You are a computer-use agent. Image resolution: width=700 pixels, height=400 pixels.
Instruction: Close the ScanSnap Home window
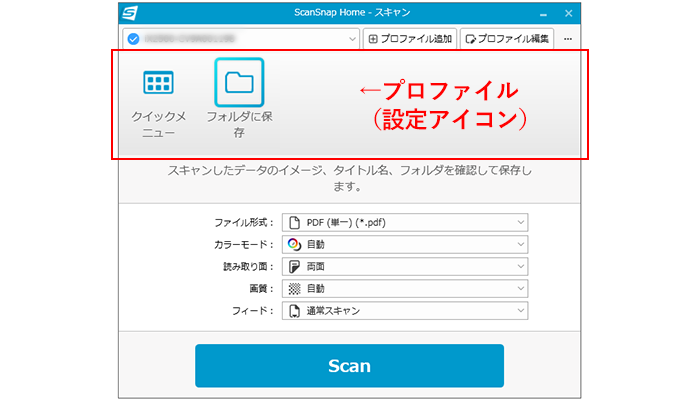pyautogui.click(x=568, y=13)
